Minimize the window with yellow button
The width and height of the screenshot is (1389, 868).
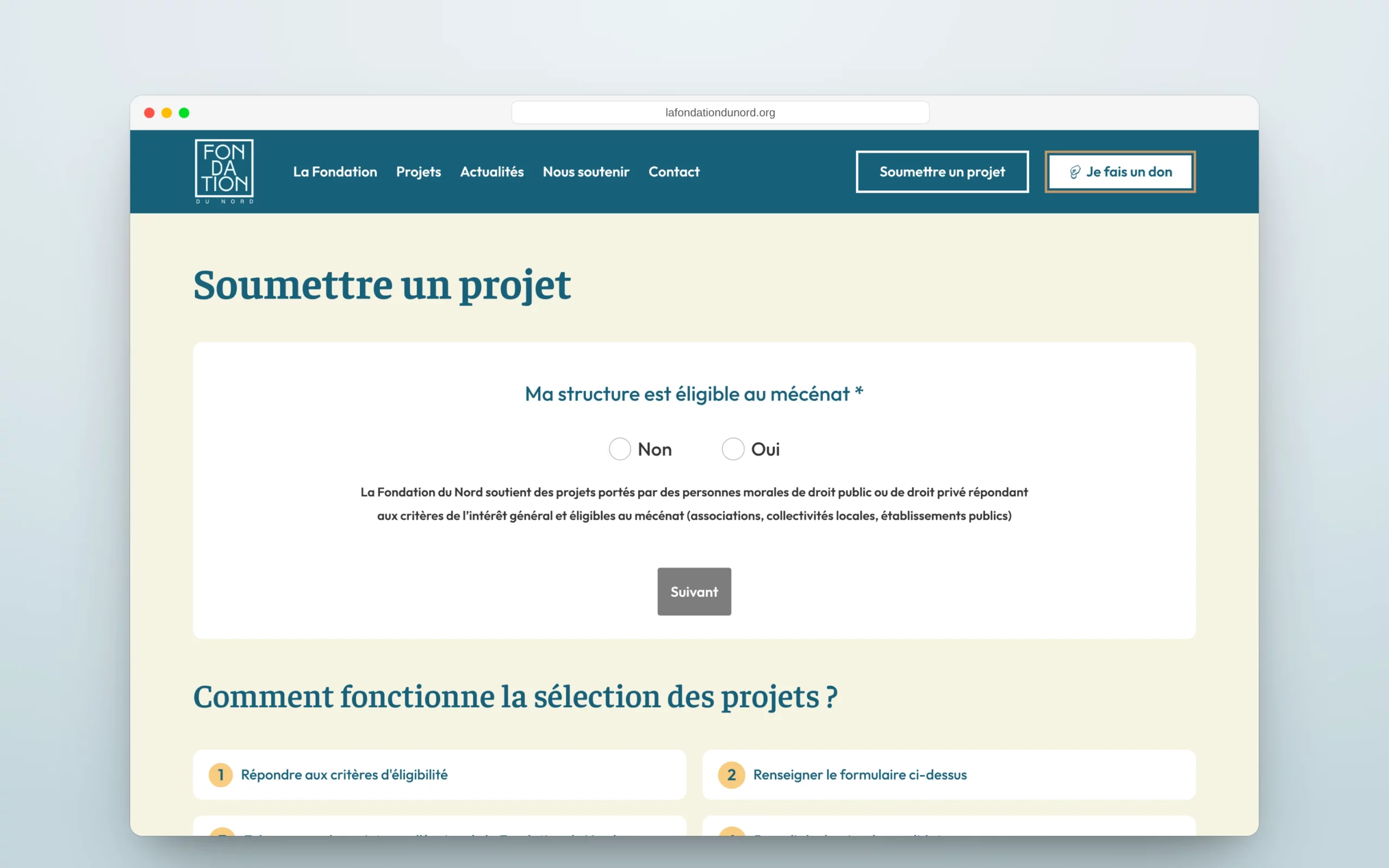coord(167,112)
